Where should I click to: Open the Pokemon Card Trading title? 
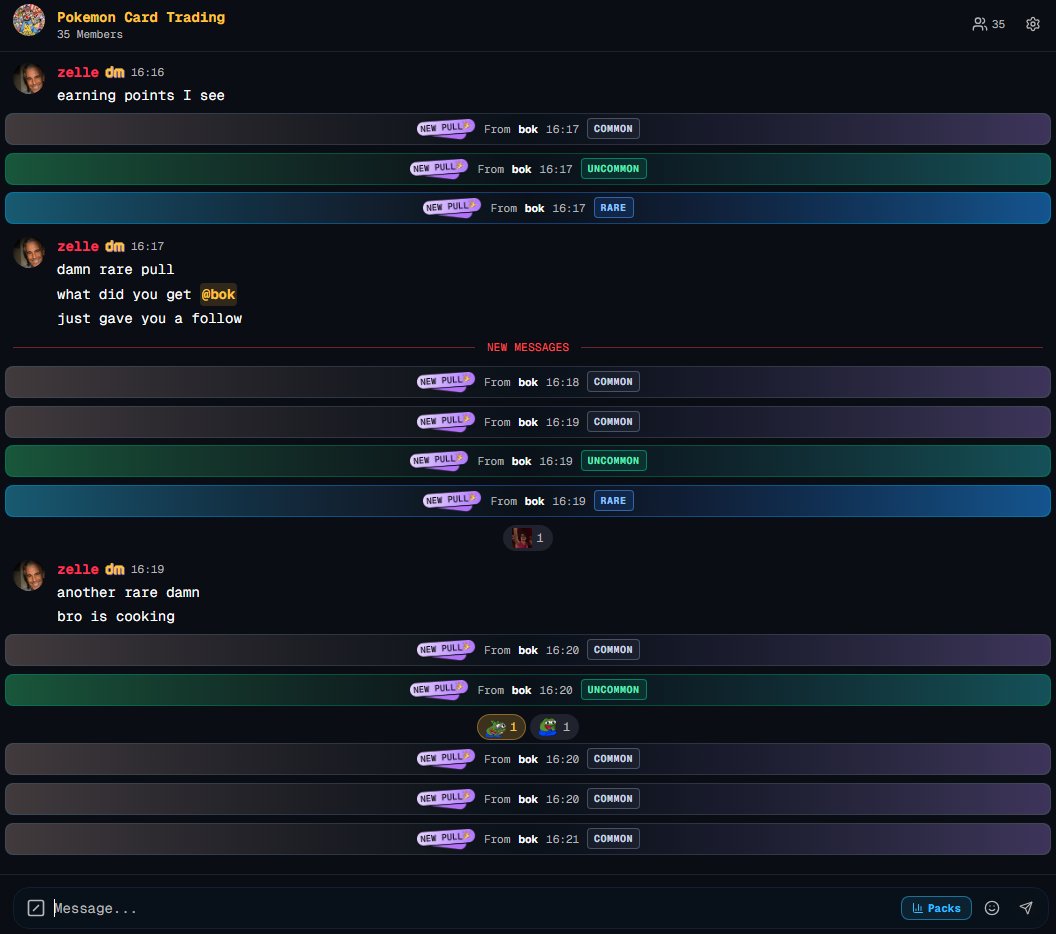[x=141, y=17]
